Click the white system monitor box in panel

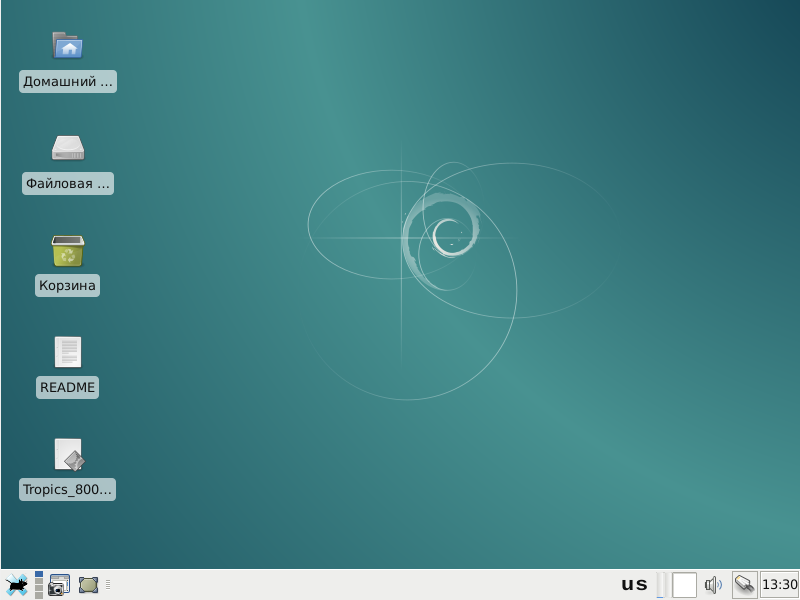[684, 585]
